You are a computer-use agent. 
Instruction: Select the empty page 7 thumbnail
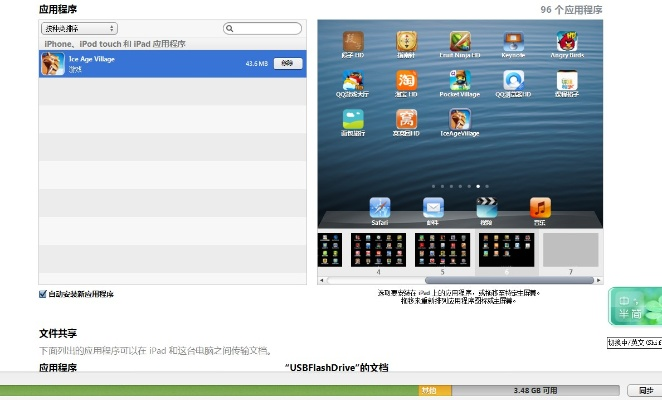570,249
